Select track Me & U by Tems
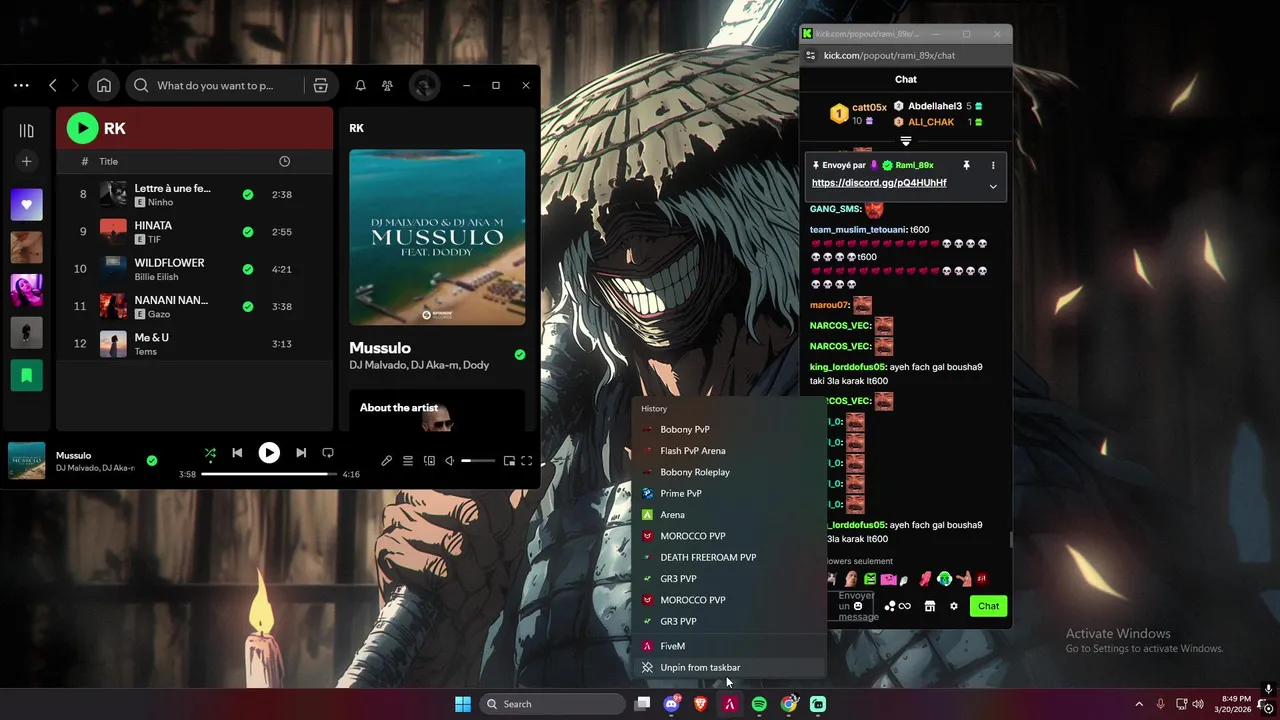The width and height of the screenshot is (1280, 720). click(x=194, y=344)
